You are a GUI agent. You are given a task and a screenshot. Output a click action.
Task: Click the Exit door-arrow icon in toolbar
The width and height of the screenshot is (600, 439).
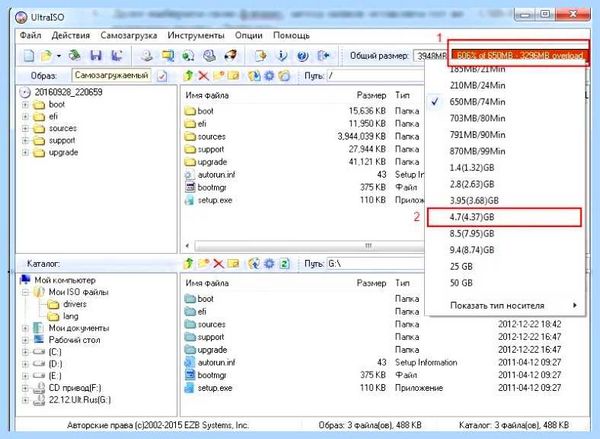click(x=323, y=56)
